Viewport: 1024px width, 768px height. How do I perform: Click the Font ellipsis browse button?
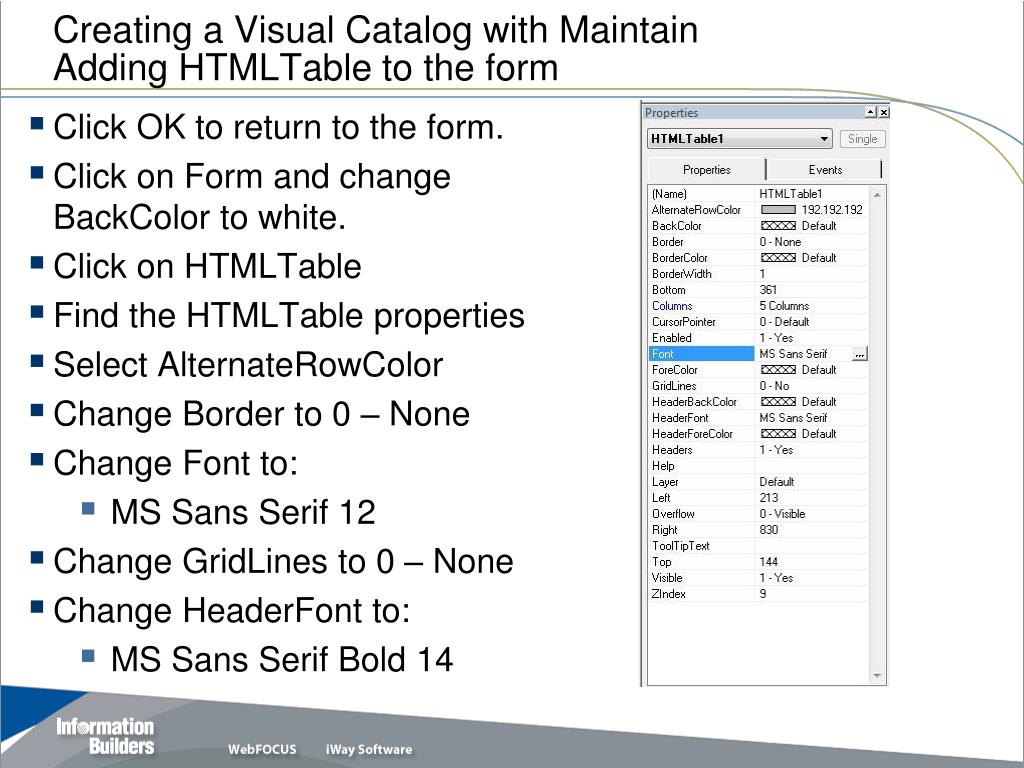(x=859, y=354)
